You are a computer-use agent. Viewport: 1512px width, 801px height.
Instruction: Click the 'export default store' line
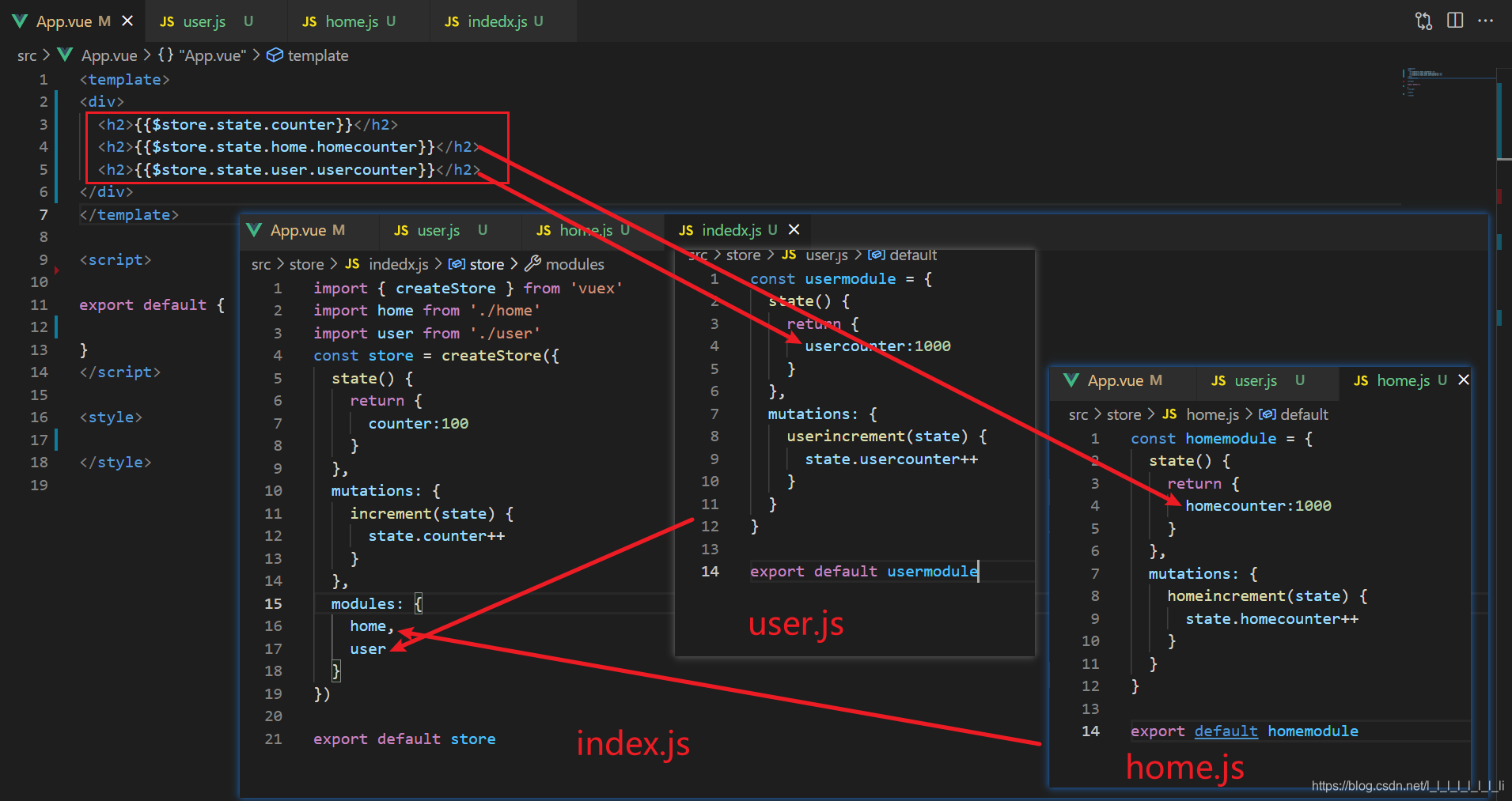(x=404, y=739)
